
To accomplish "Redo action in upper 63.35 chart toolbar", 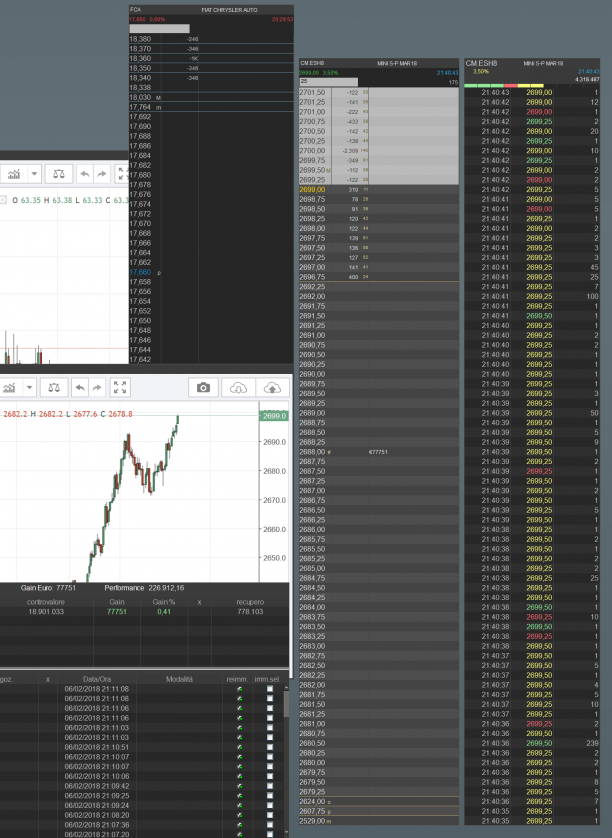I will point(102,174).
